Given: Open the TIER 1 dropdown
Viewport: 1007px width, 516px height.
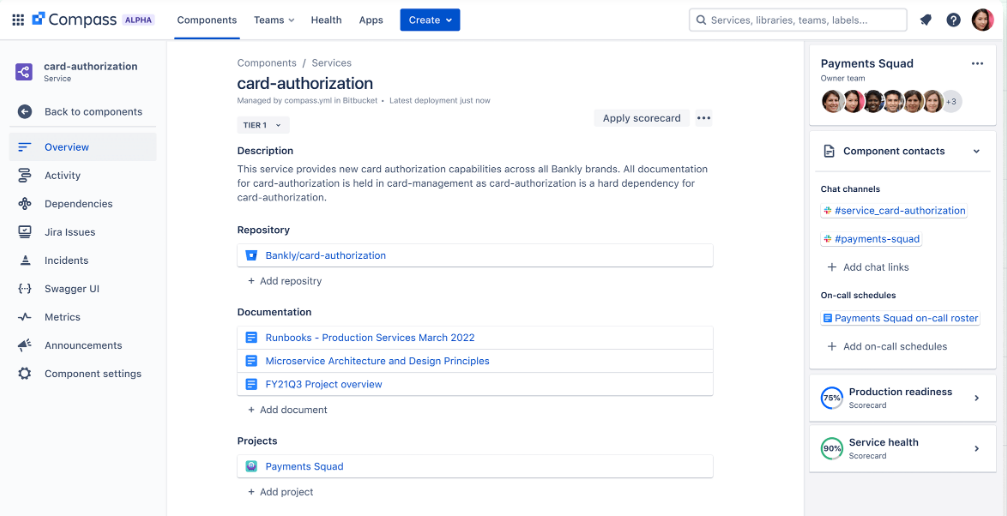Looking at the screenshot, I should pos(263,125).
